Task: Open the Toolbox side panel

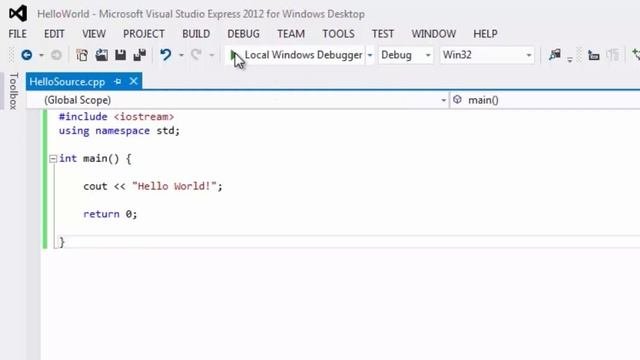Action: [13, 91]
